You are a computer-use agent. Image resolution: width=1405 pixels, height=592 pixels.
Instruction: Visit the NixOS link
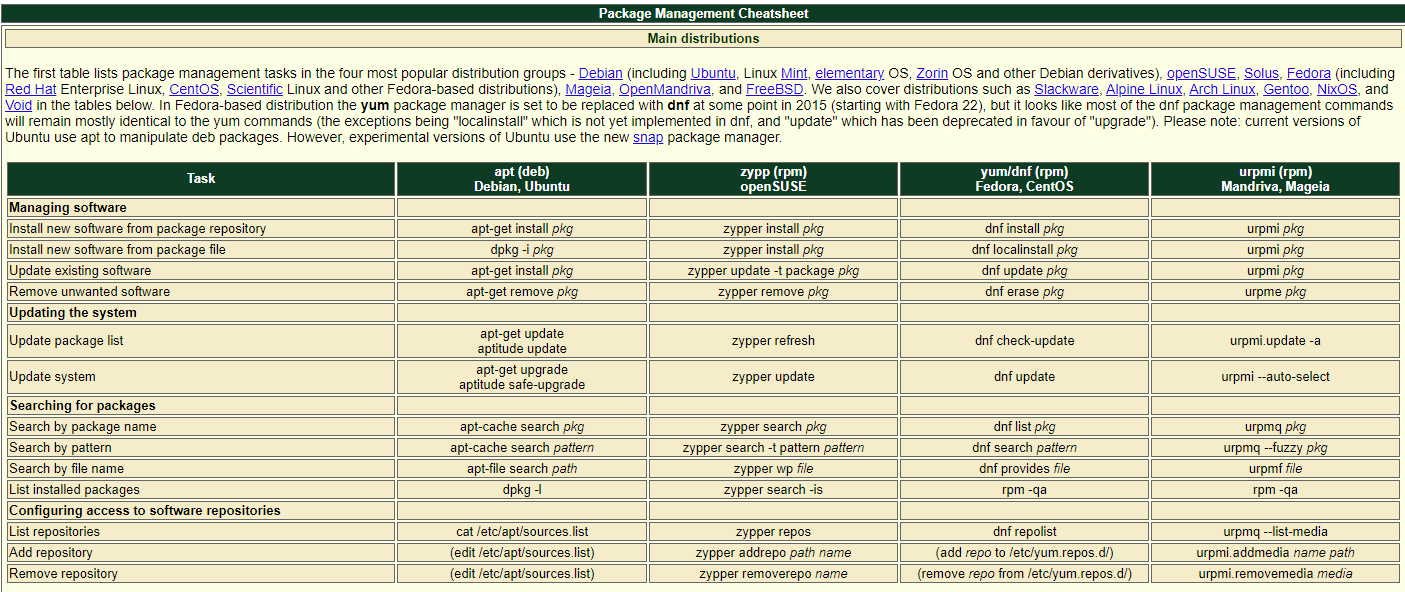click(x=1337, y=89)
